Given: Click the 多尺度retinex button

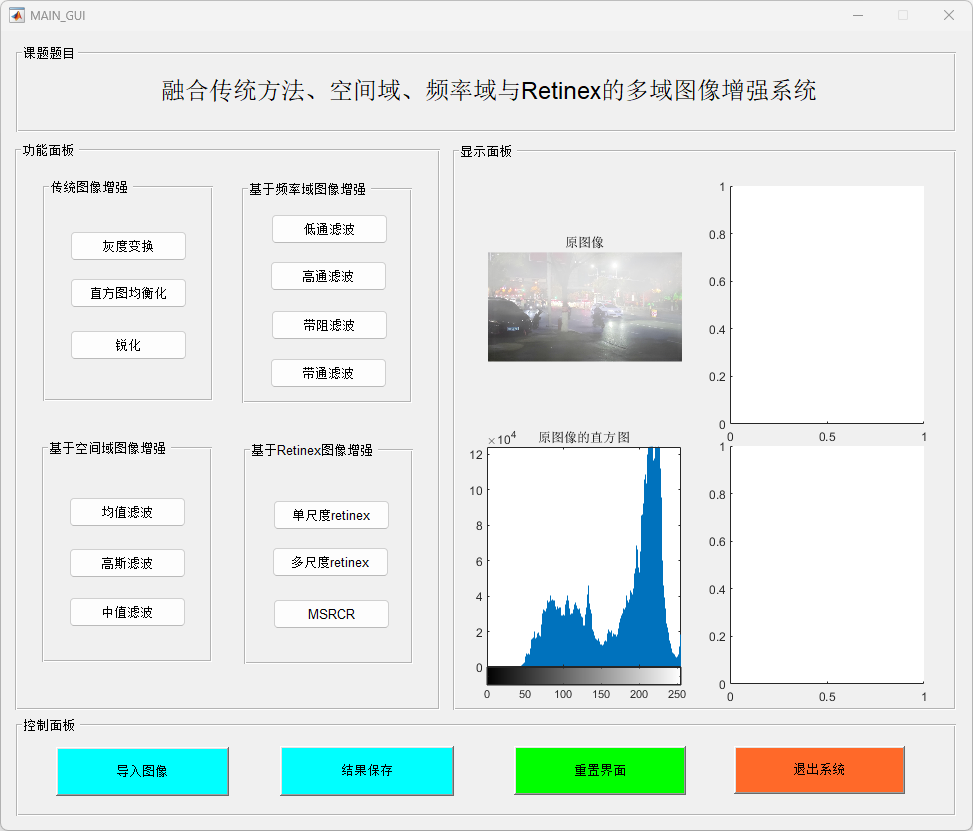Looking at the screenshot, I should point(330,563).
